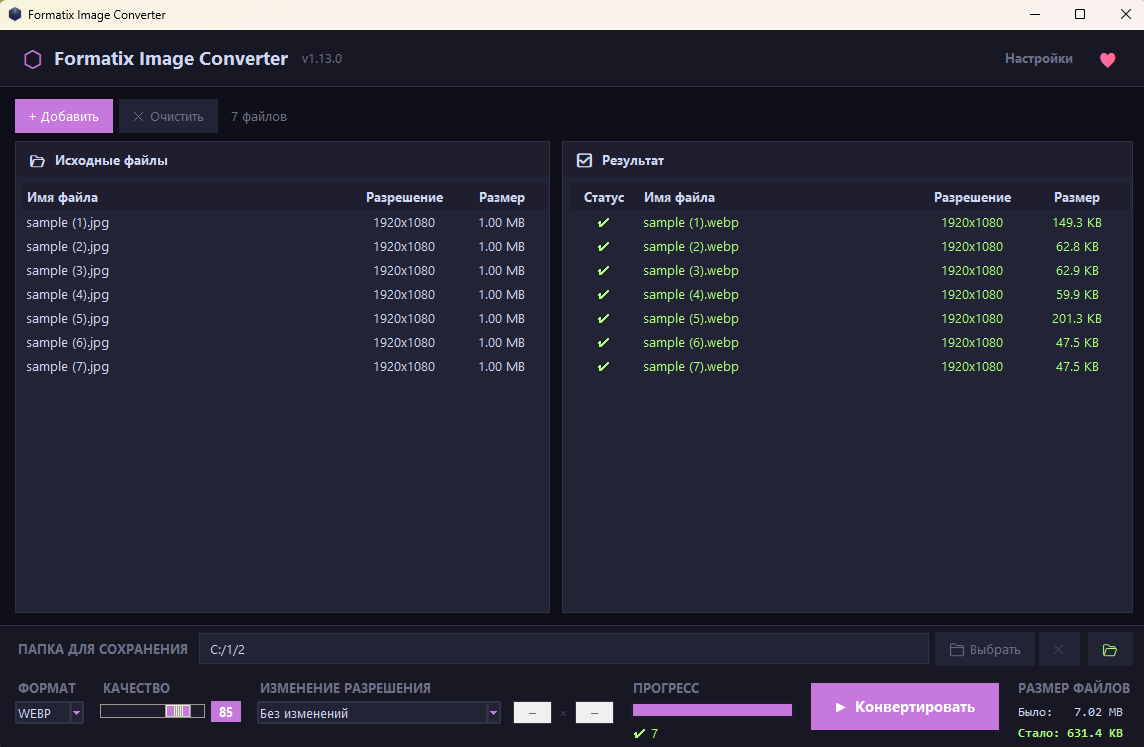Sort results by Размер header
The image size is (1144, 747).
pyautogui.click(x=1077, y=198)
